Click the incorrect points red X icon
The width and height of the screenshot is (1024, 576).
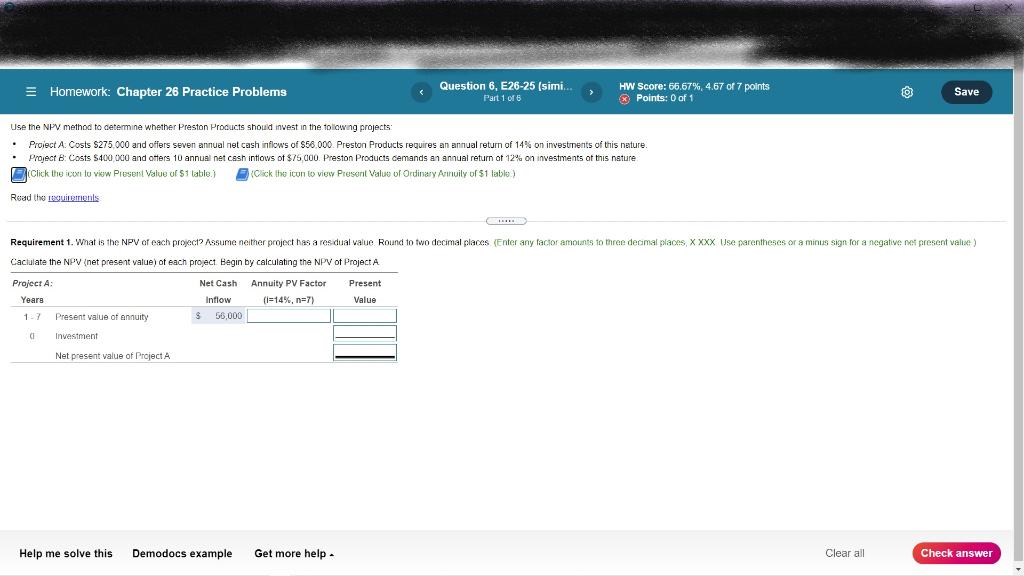click(x=625, y=99)
